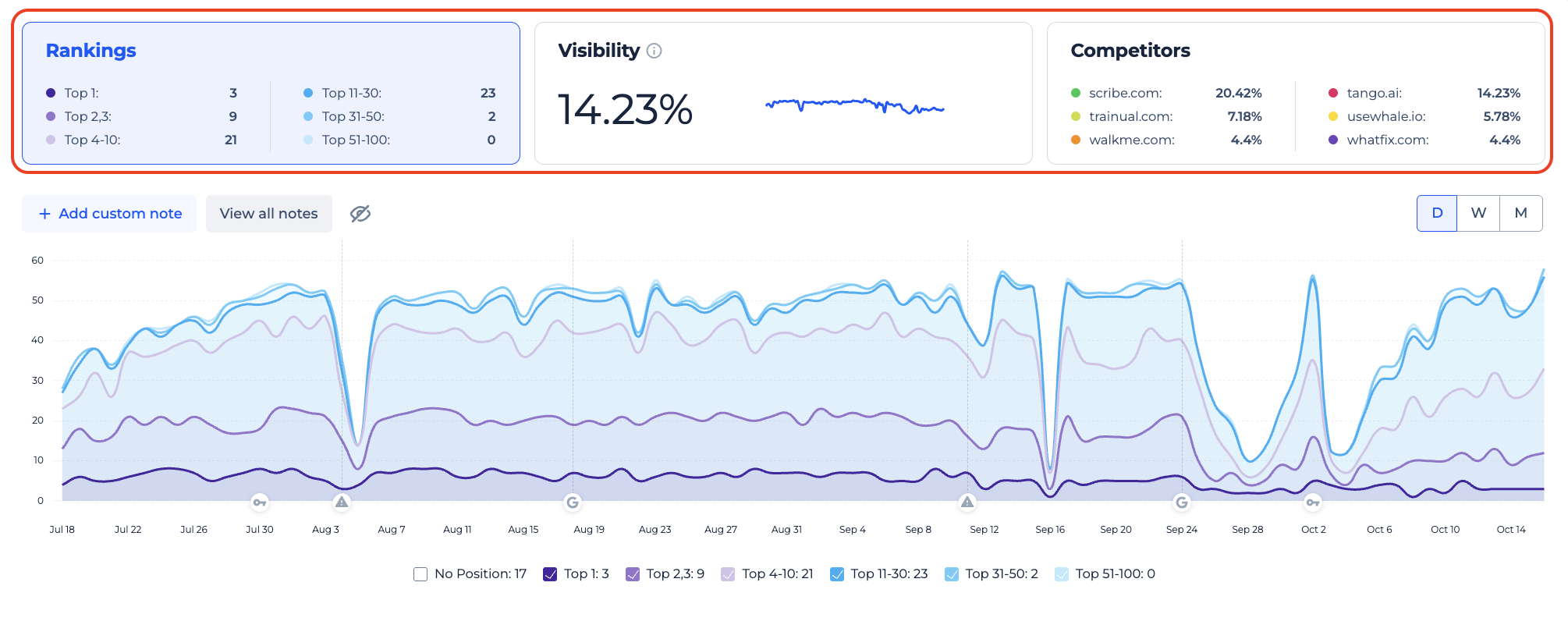Click the whatfix.com competitor entry
The width and height of the screenshot is (1568, 632).
1424,140
